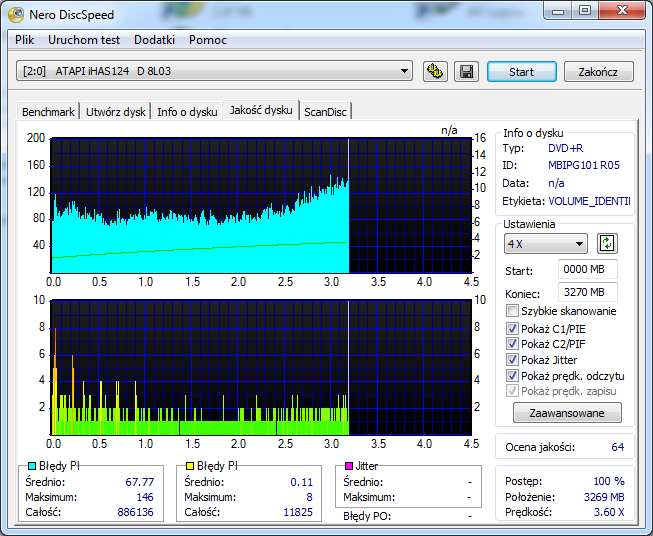This screenshot has height=536, width=653.
Task: Minimize the Nero DiscSpeed window
Action: tap(558, 10)
